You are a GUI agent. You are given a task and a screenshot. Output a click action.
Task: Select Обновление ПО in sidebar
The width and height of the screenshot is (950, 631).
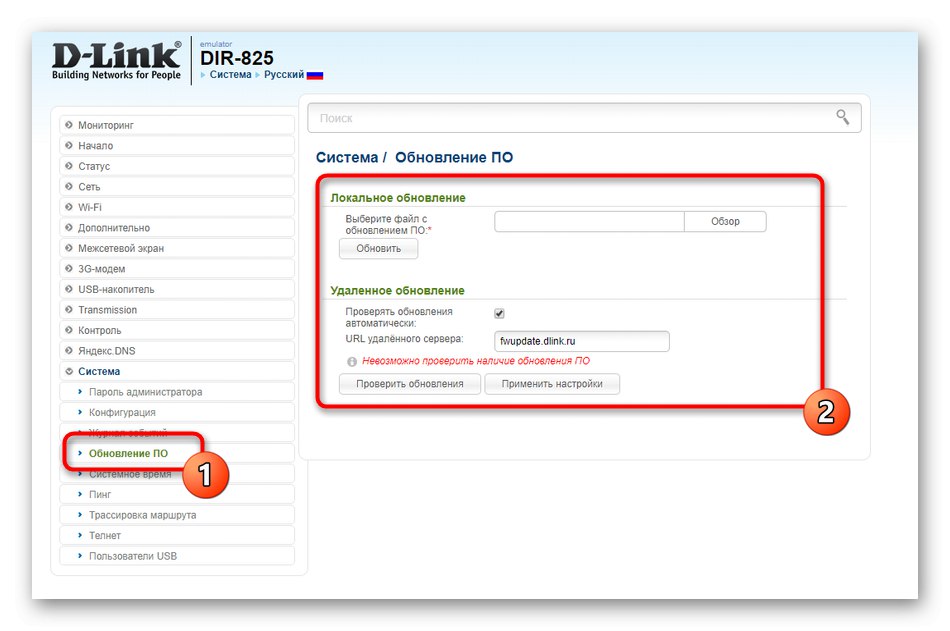[x=177, y=453]
